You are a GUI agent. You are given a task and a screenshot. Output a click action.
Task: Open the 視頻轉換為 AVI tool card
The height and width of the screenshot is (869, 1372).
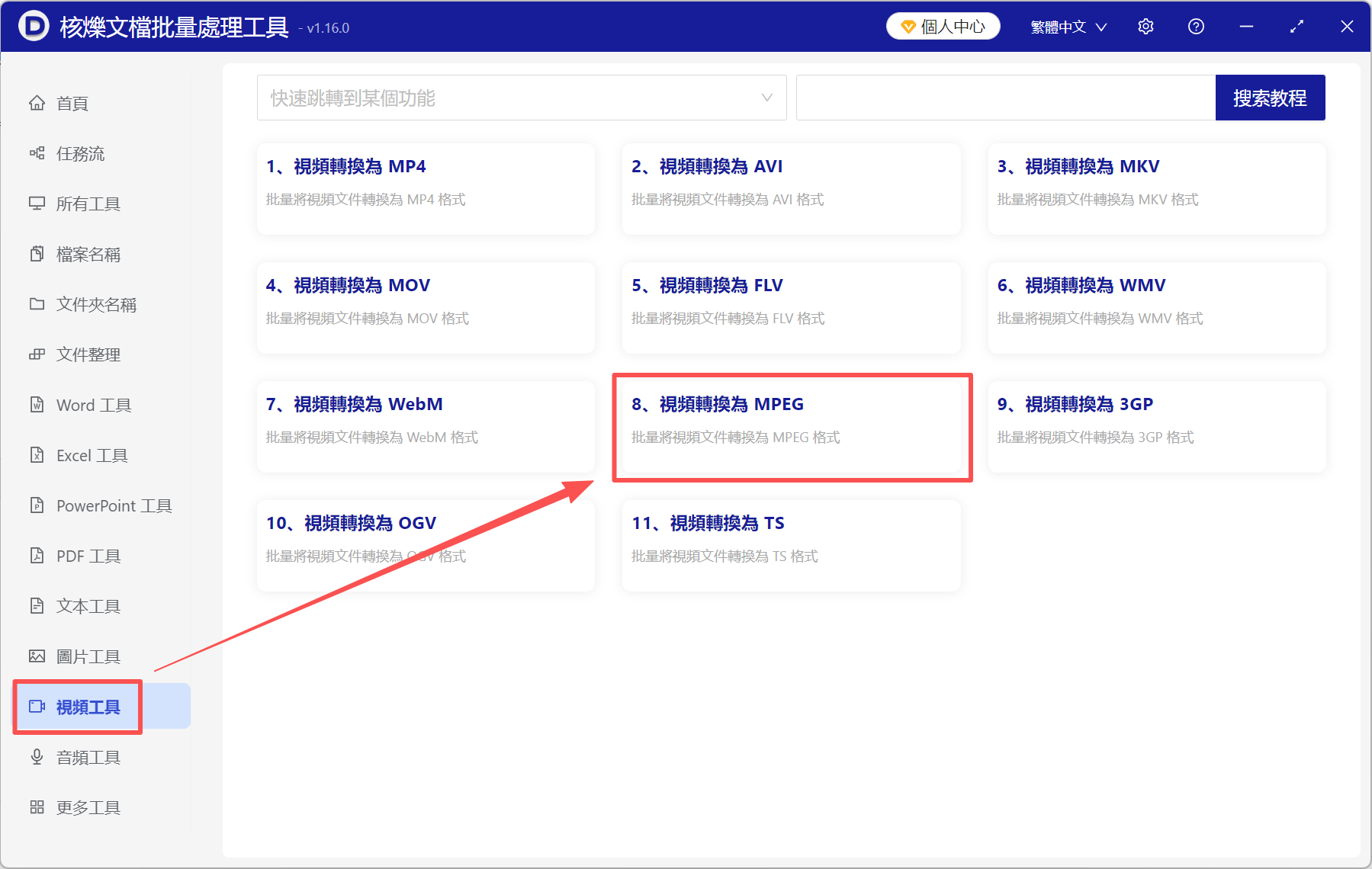pos(792,189)
